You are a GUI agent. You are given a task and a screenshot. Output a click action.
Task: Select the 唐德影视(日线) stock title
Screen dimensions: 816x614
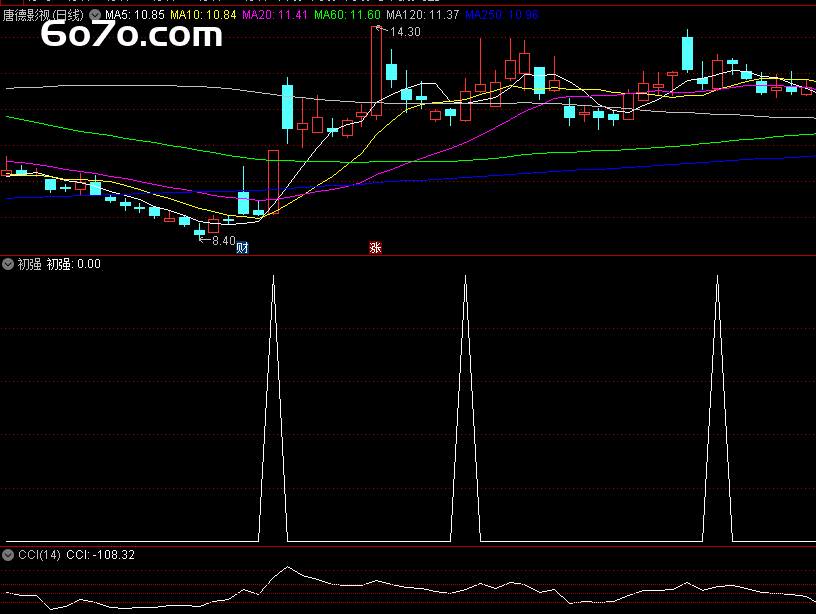pos(43,15)
